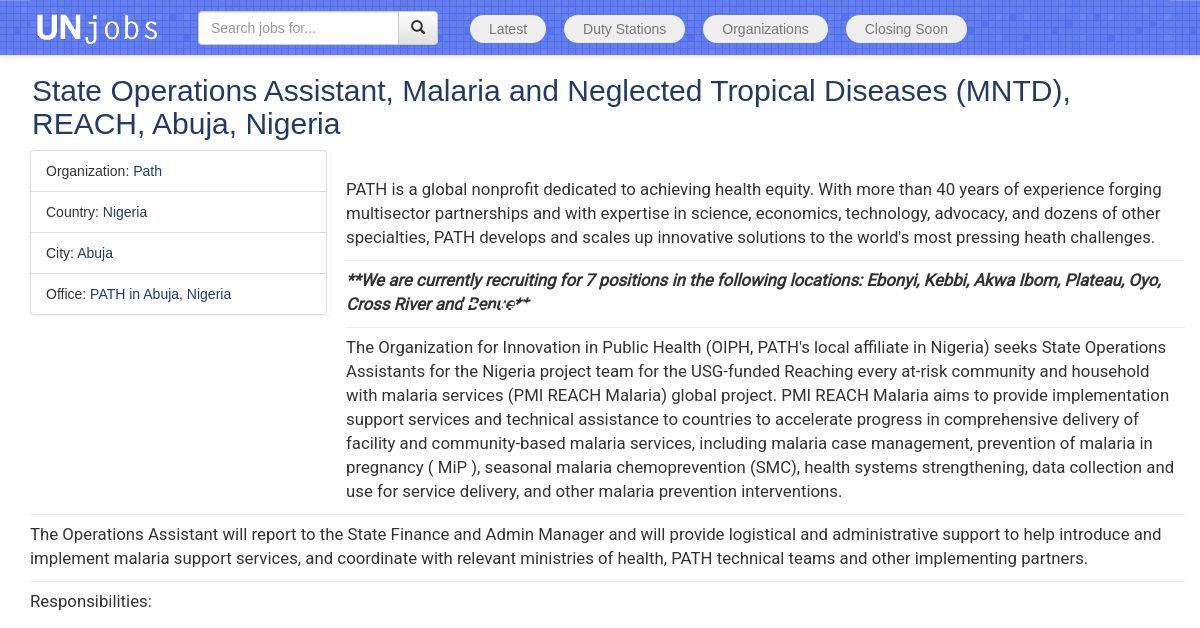Click the State Operations Assistant job title
Screen dimensions: 1200x628
550,107
